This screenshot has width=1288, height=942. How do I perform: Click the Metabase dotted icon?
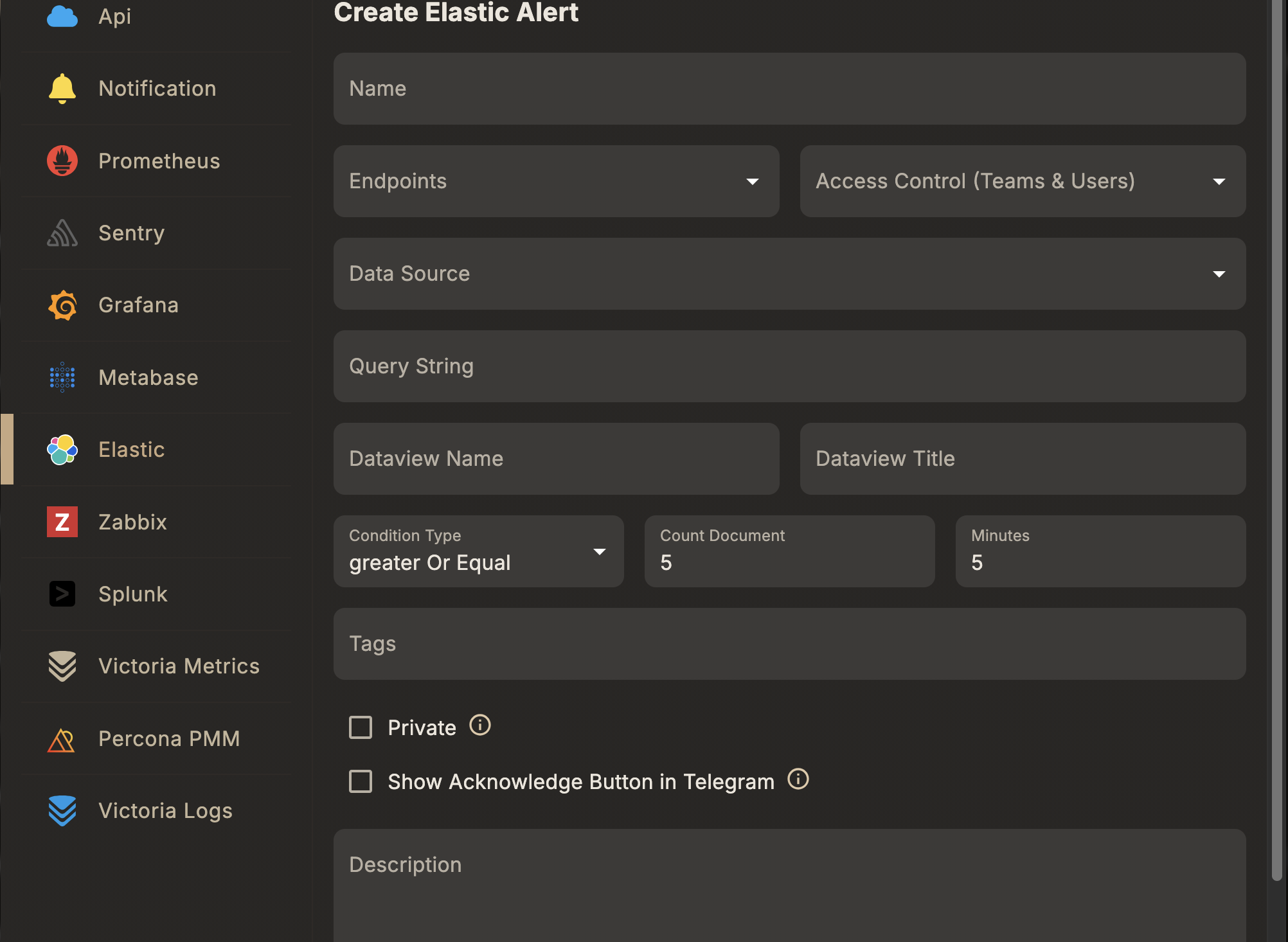(x=62, y=377)
